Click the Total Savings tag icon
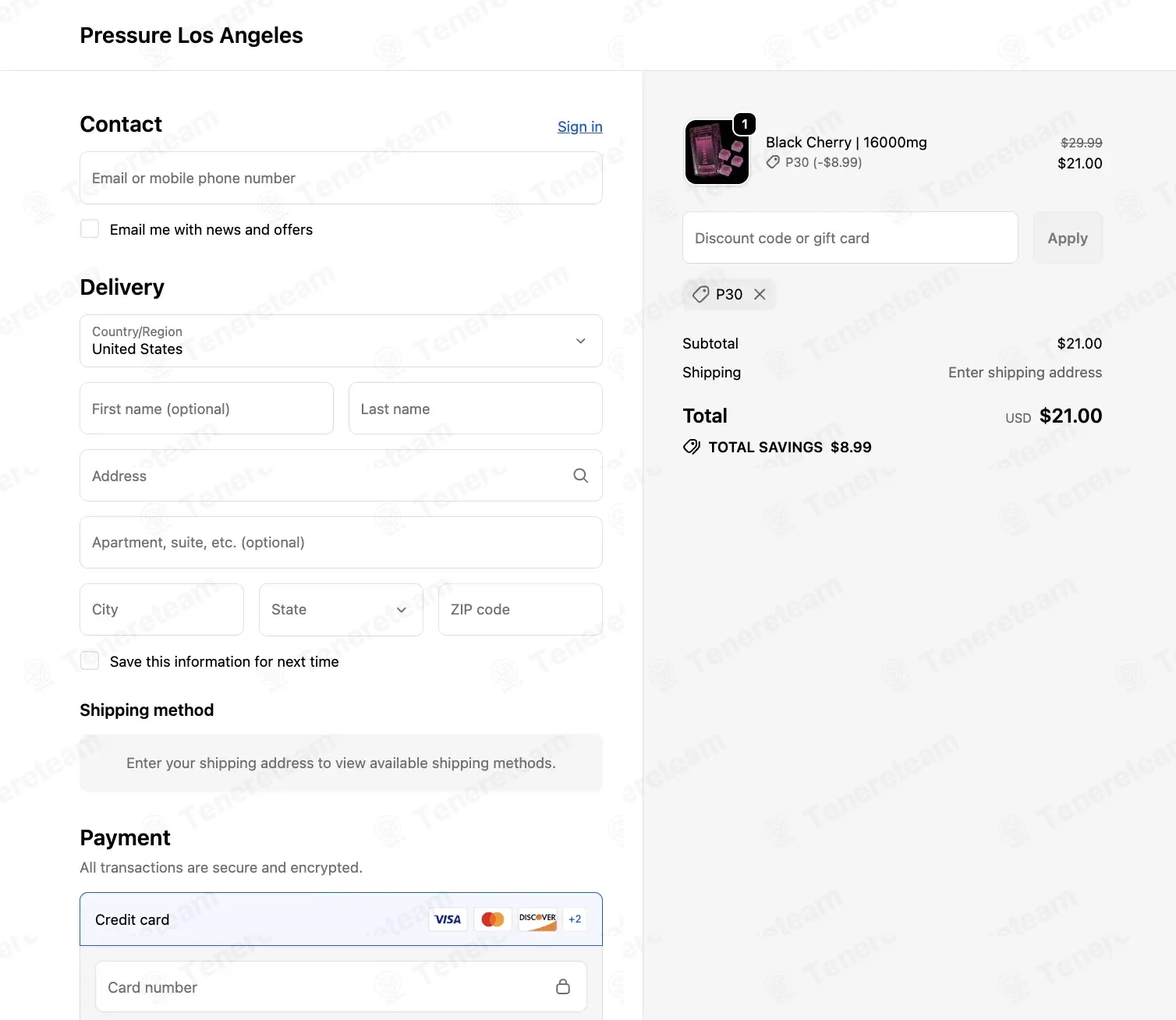This screenshot has width=1176, height=1020. coord(692,447)
